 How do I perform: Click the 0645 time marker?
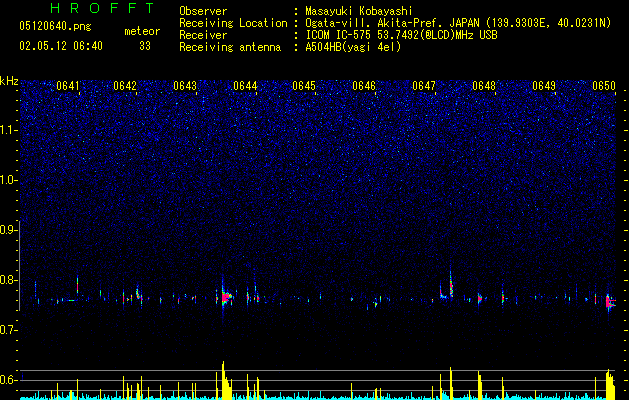304,86
